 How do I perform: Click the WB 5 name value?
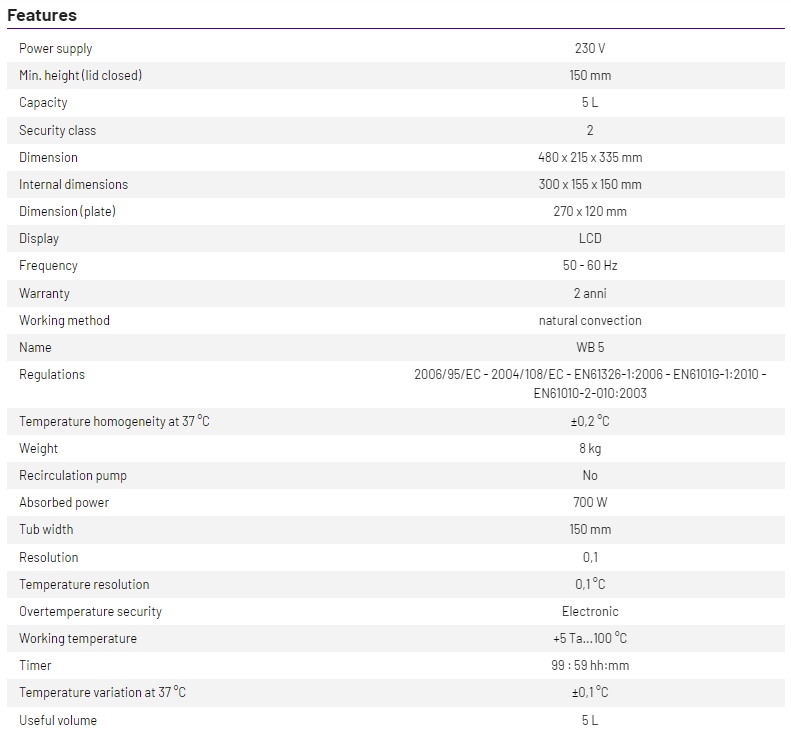590,348
